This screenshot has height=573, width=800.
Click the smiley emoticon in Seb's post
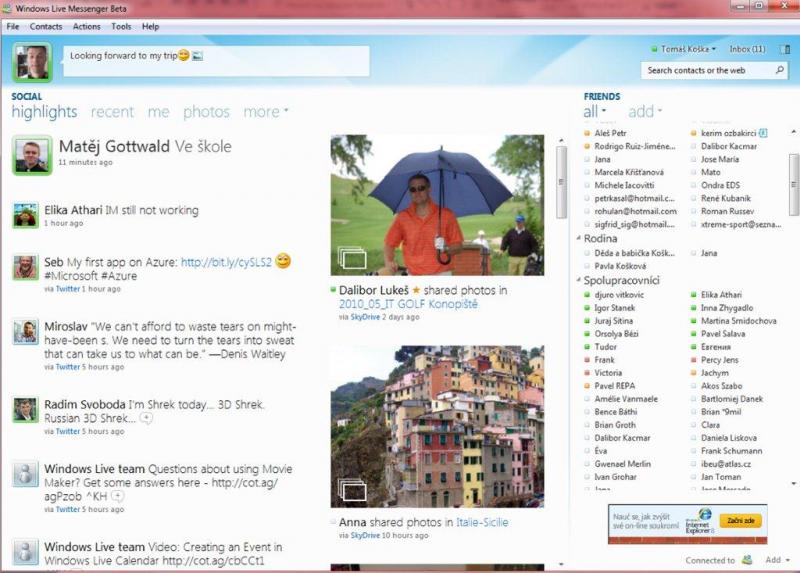pyautogui.click(x=283, y=261)
